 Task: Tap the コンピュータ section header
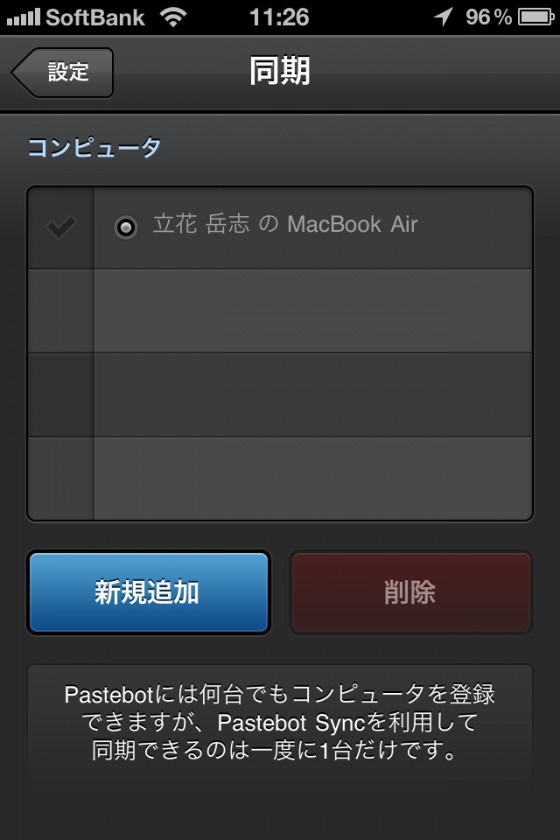click(x=94, y=147)
